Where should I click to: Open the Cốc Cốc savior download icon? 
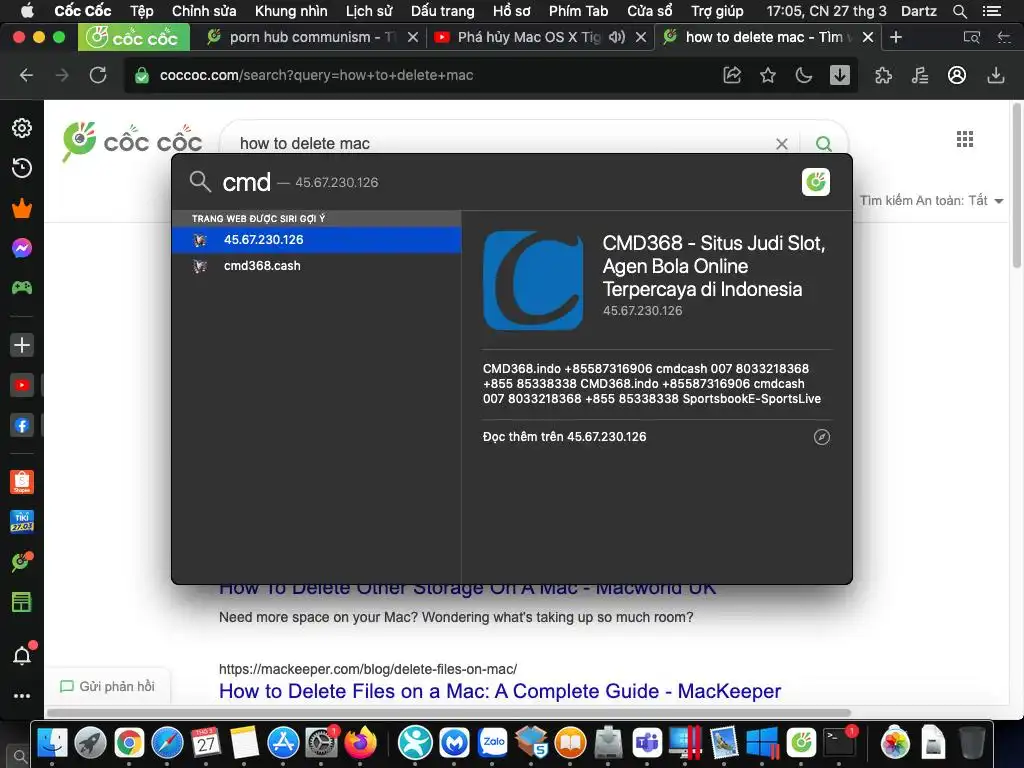[x=840, y=75]
